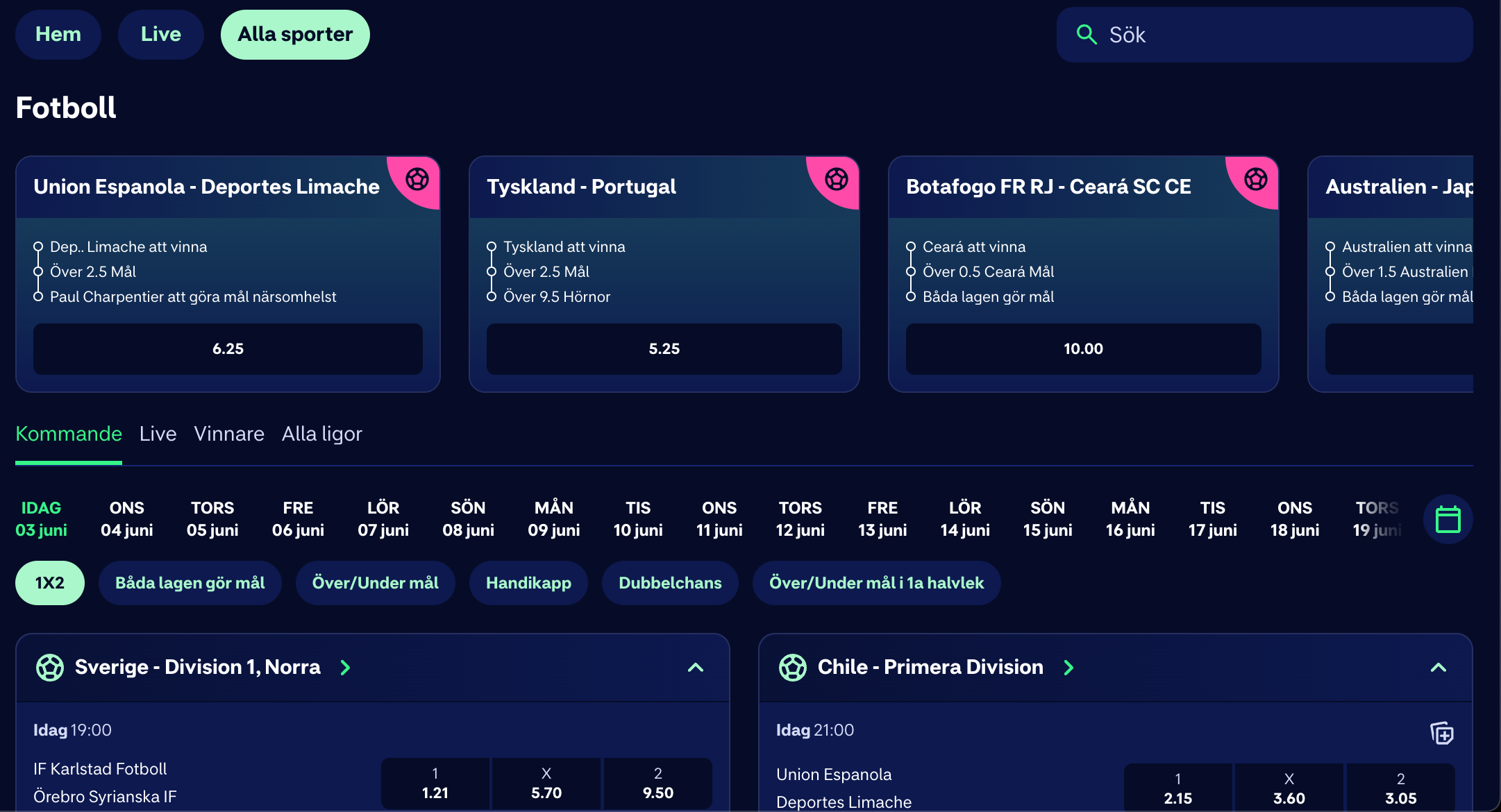
Task: Click football icon on Union Espanola card
Action: point(417,179)
